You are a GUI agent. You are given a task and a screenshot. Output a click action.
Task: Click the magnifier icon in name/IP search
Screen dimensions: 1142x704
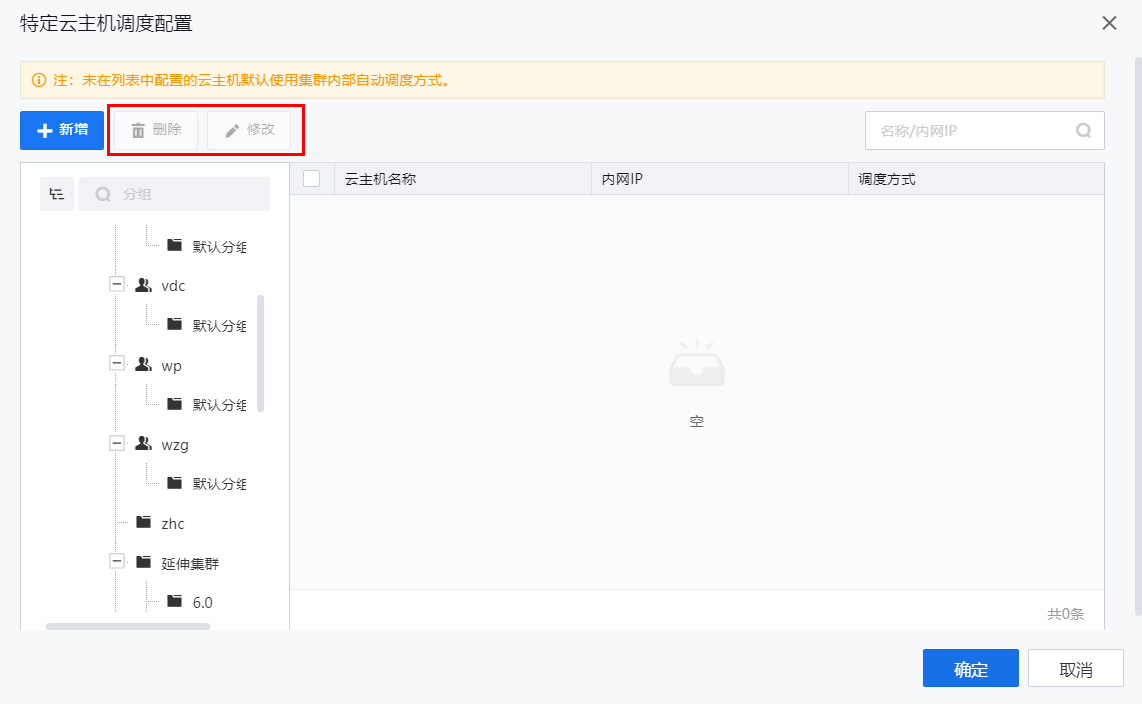pyautogui.click(x=1084, y=130)
